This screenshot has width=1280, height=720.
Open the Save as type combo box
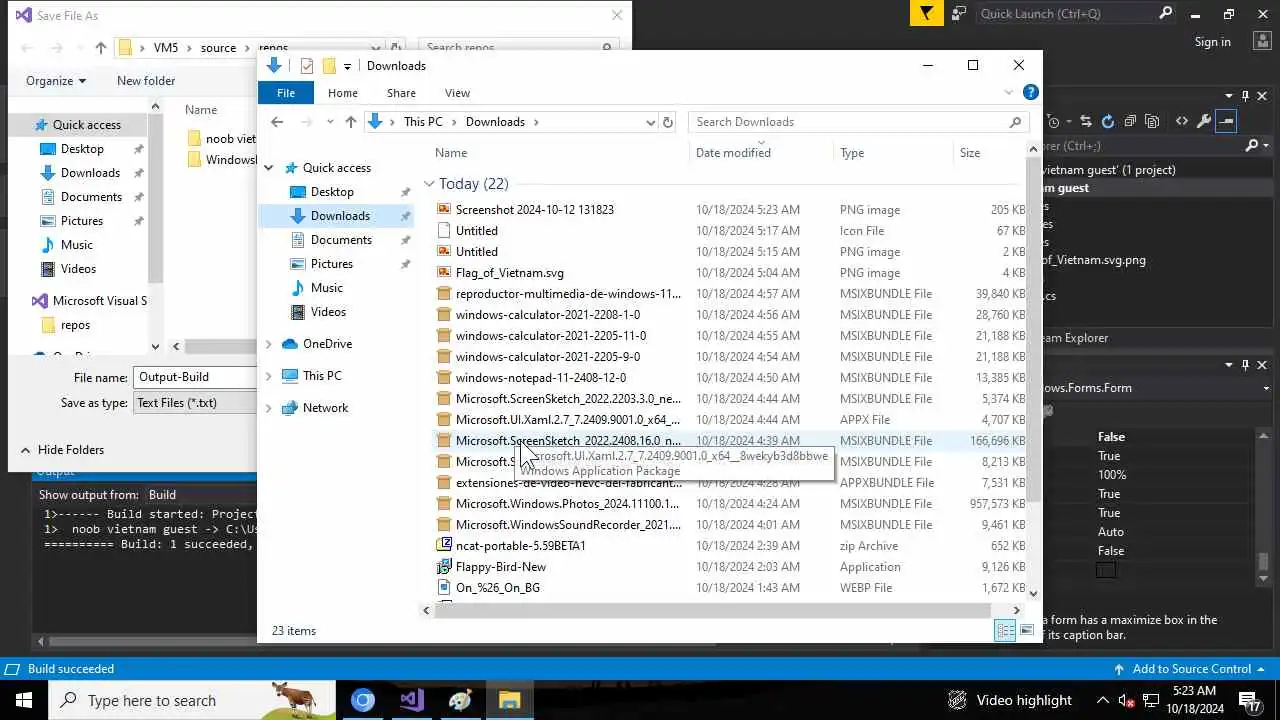(194, 403)
